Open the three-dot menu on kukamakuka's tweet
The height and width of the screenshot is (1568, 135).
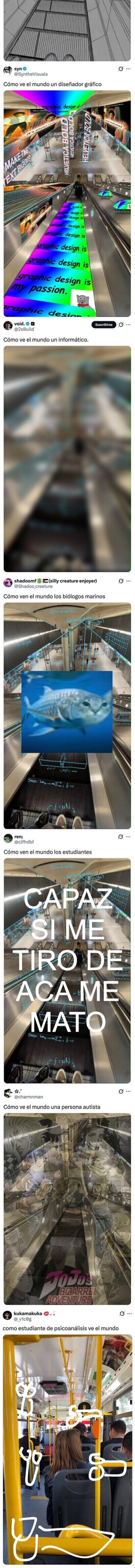pyautogui.click(x=129, y=1314)
